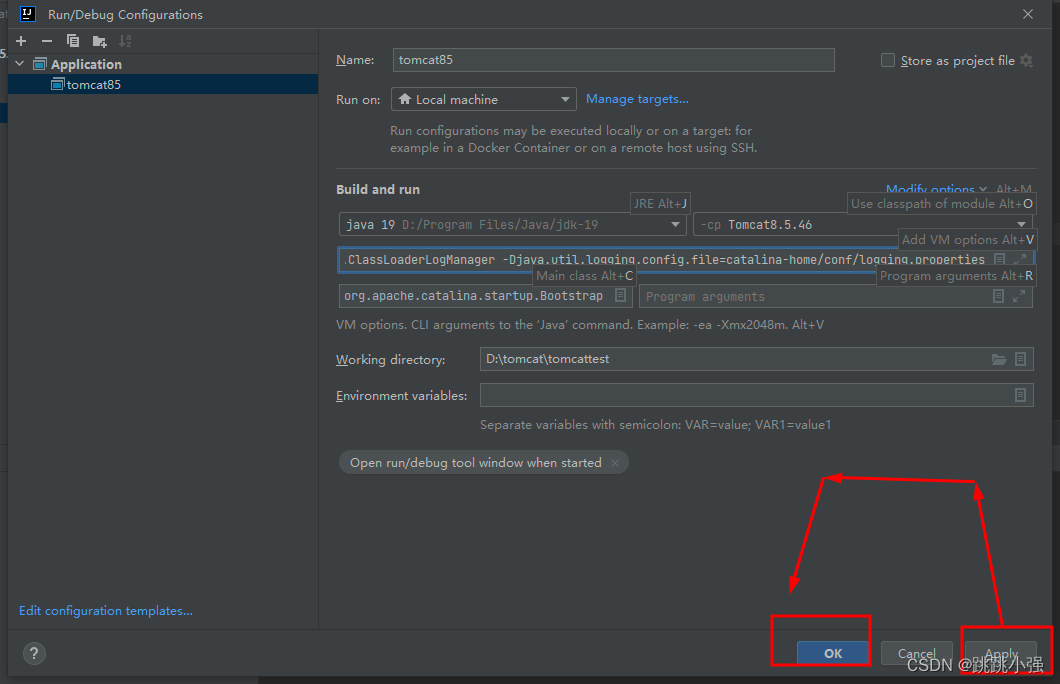The height and width of the screenshot is (684, 1060).
Task: Move configuration into new folder
Action: [99, 42]
